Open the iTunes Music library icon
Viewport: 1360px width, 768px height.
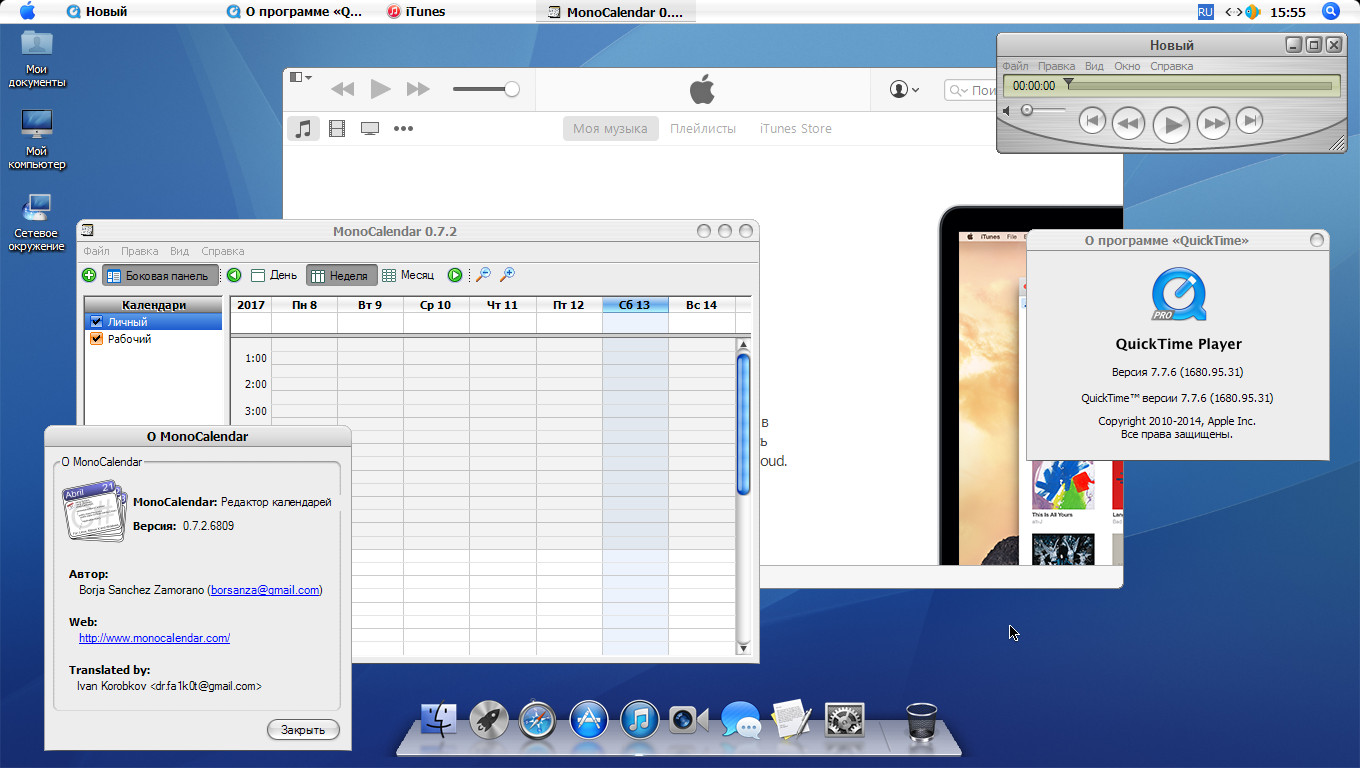304,128
